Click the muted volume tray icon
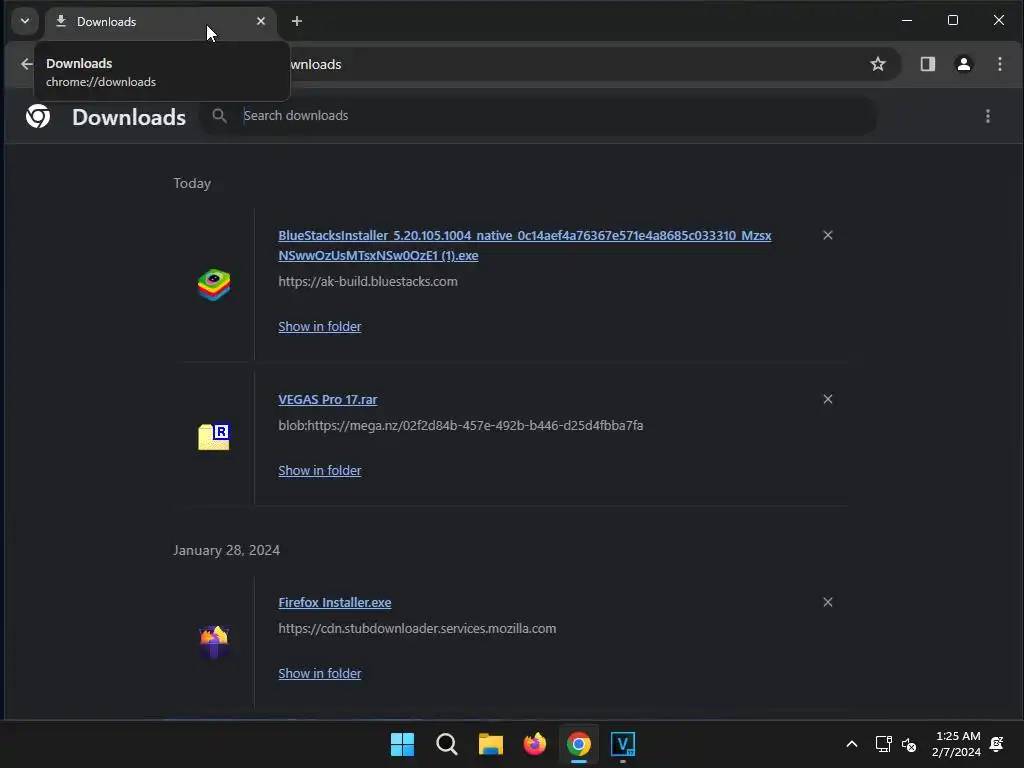 (908, 744)
